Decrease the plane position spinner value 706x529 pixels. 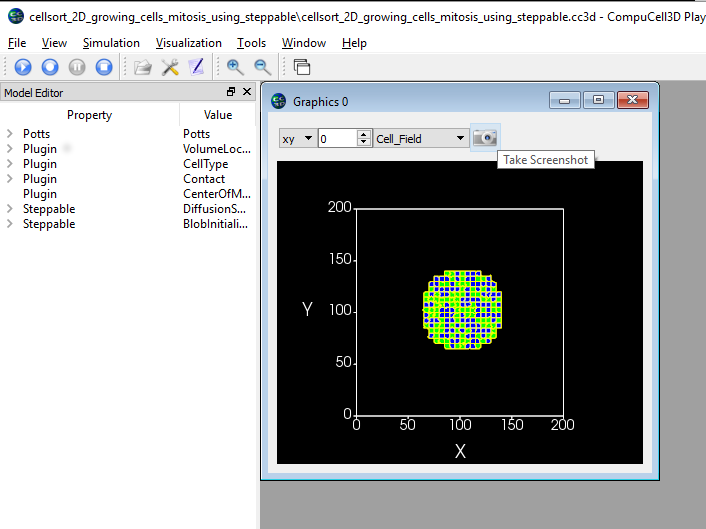tap(364, 143)
